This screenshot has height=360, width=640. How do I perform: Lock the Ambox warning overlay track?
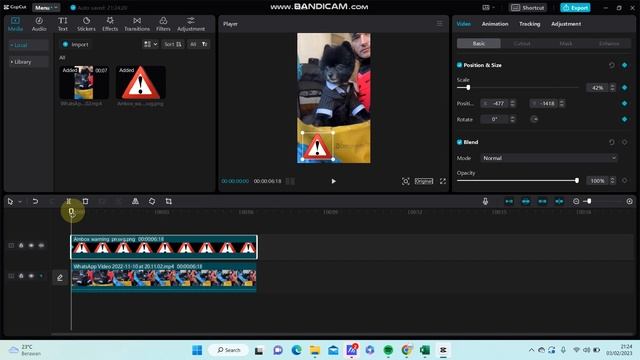[21, 245]
